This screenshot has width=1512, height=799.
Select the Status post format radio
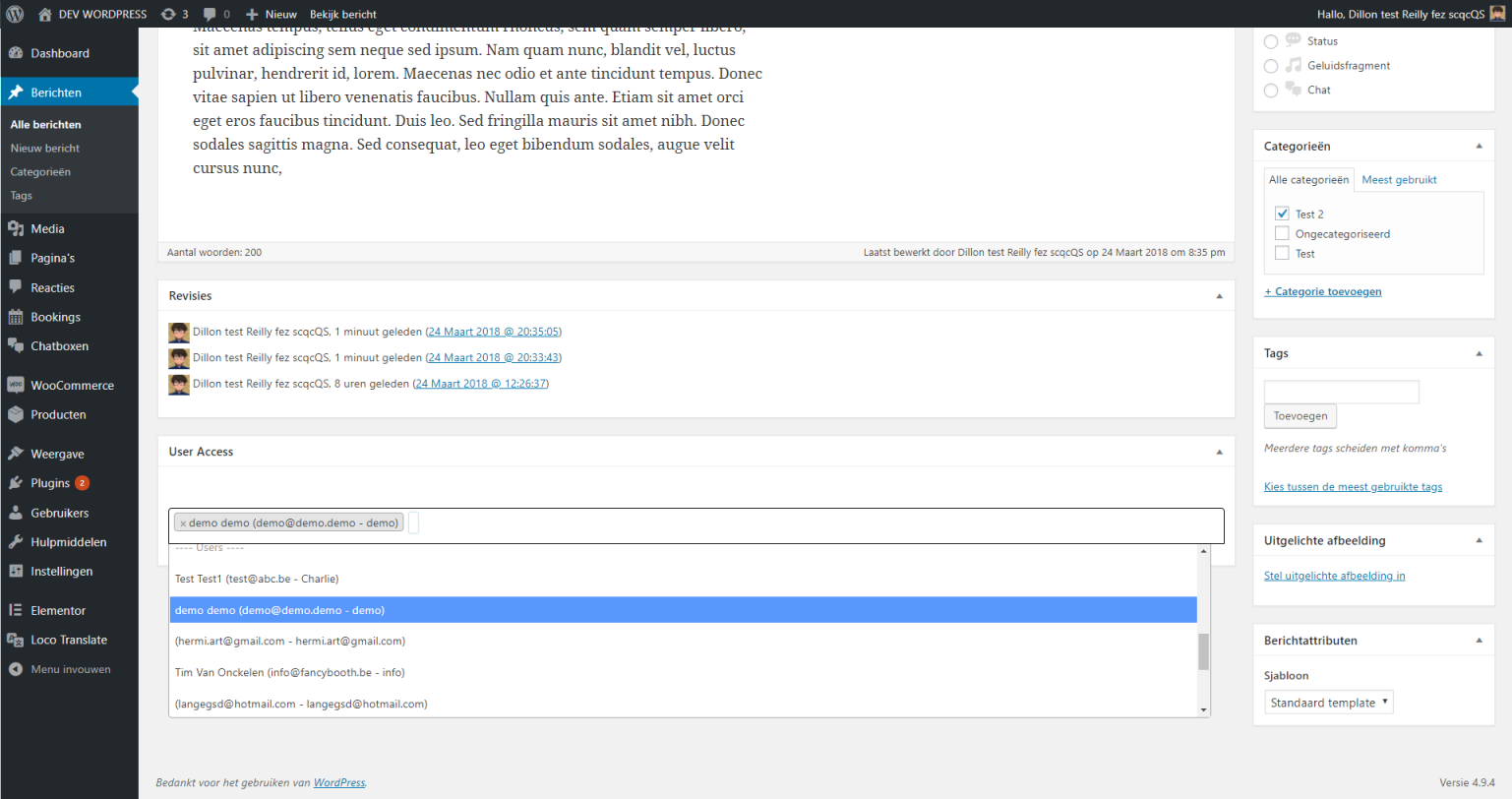click(1271, 41)
